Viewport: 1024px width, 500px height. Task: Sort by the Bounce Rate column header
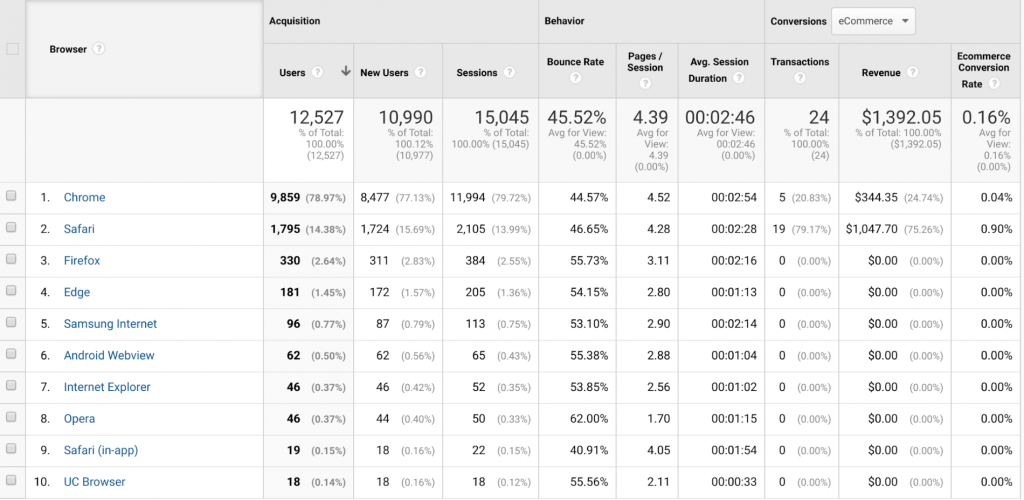coord(575,62)
